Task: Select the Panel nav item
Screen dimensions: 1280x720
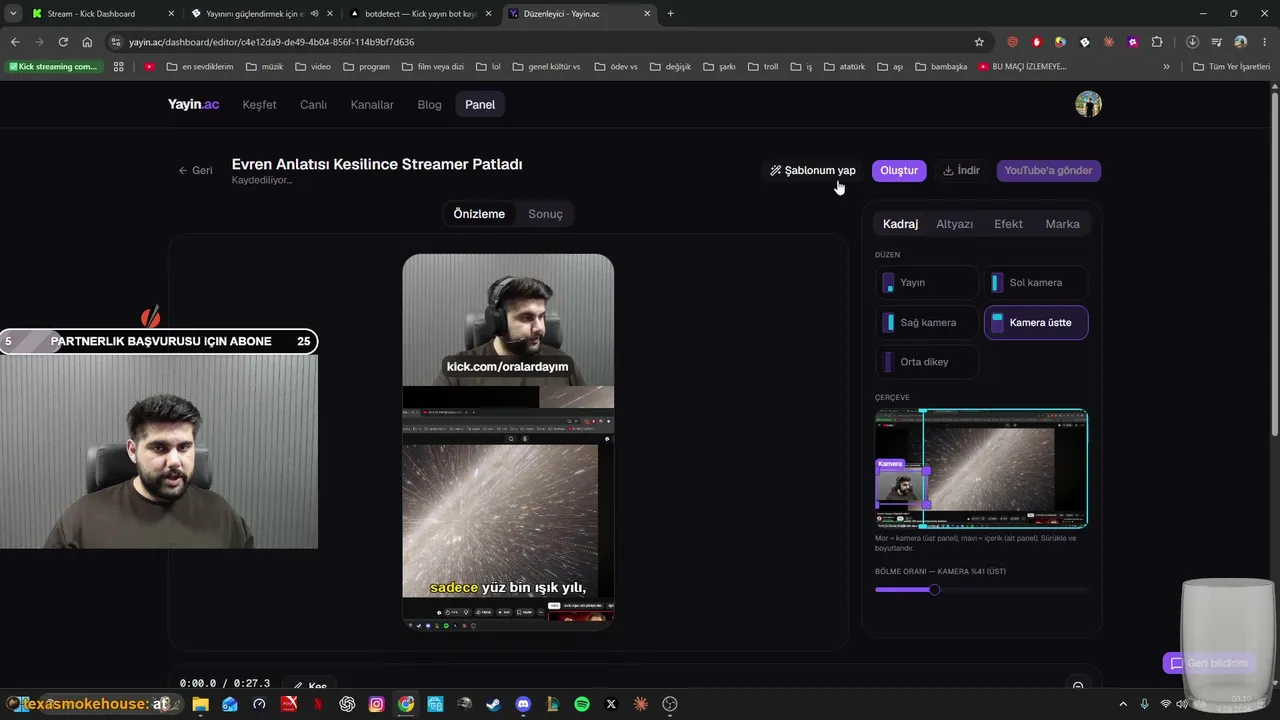Action: [480, 105]
